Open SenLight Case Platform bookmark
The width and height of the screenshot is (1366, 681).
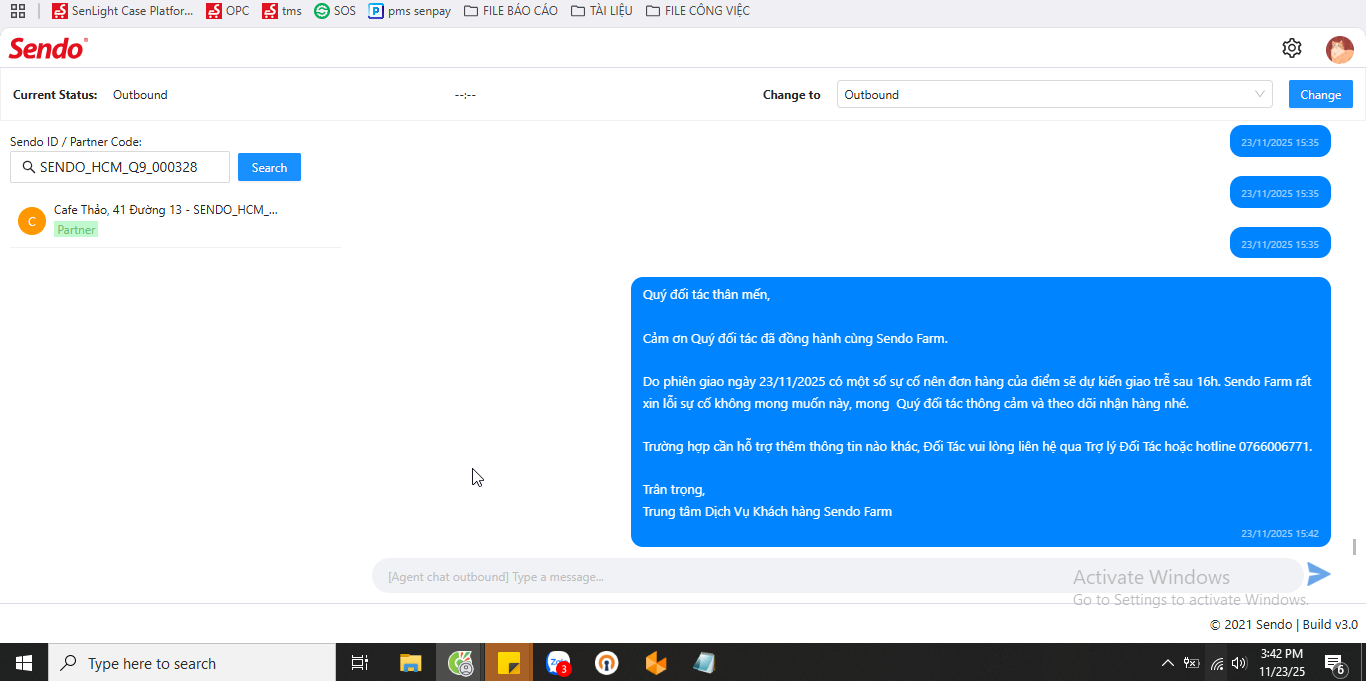tap(123, 11)
